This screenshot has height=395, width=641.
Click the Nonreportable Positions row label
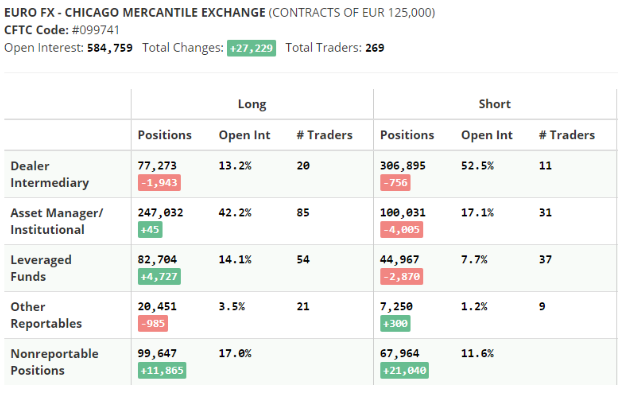click(x=54, y=362)
